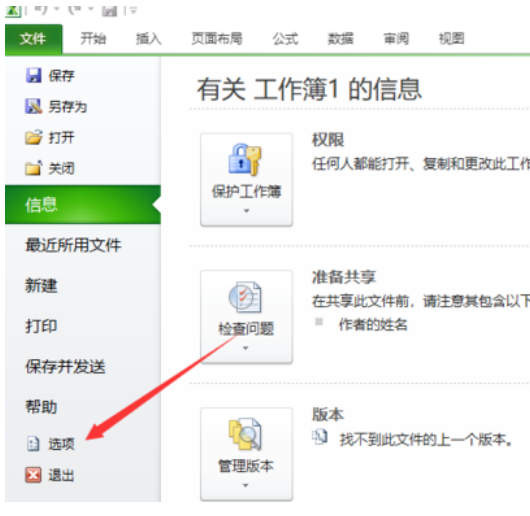
Task: Click the 在共享此文件前 description text
Action: [x=421, y=301]
